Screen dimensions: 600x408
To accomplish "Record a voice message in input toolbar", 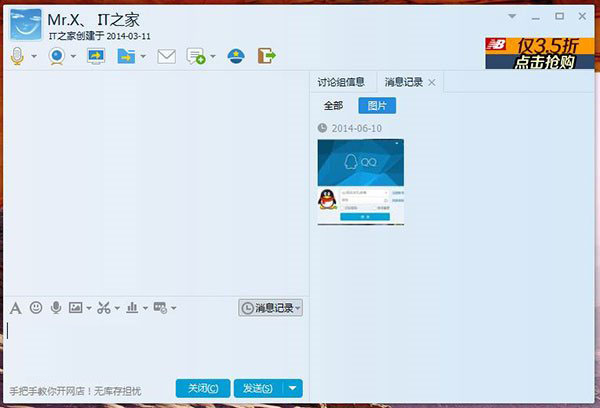I will point(56,307).
